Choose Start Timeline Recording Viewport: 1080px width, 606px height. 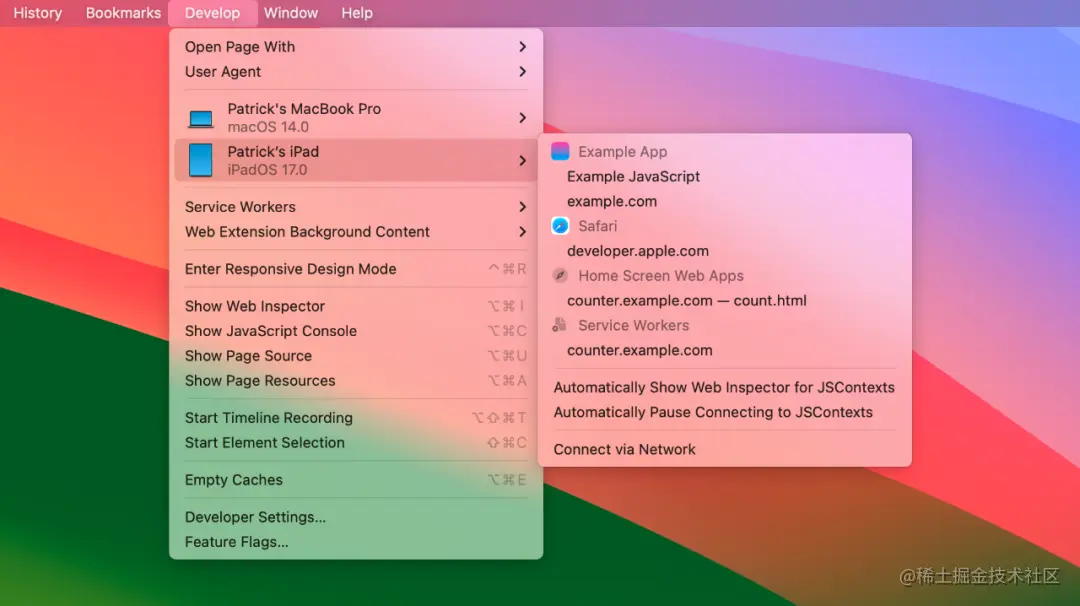tap(355, 418)
